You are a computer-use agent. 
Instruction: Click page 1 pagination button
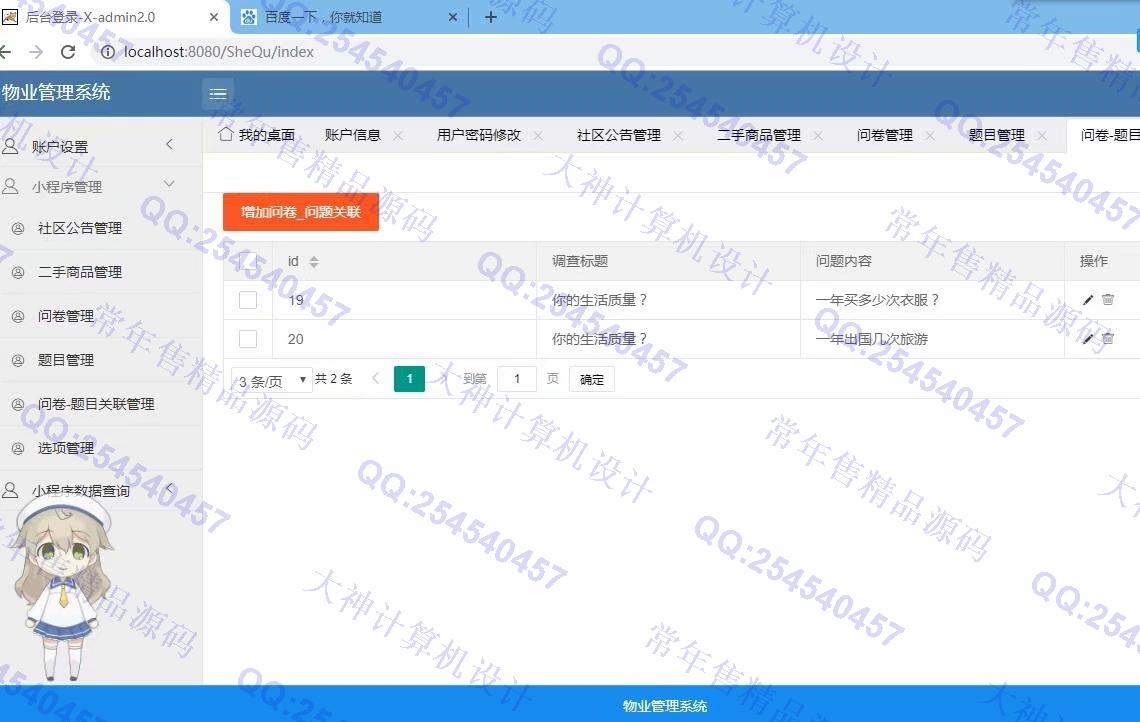(x=409, y=379)
